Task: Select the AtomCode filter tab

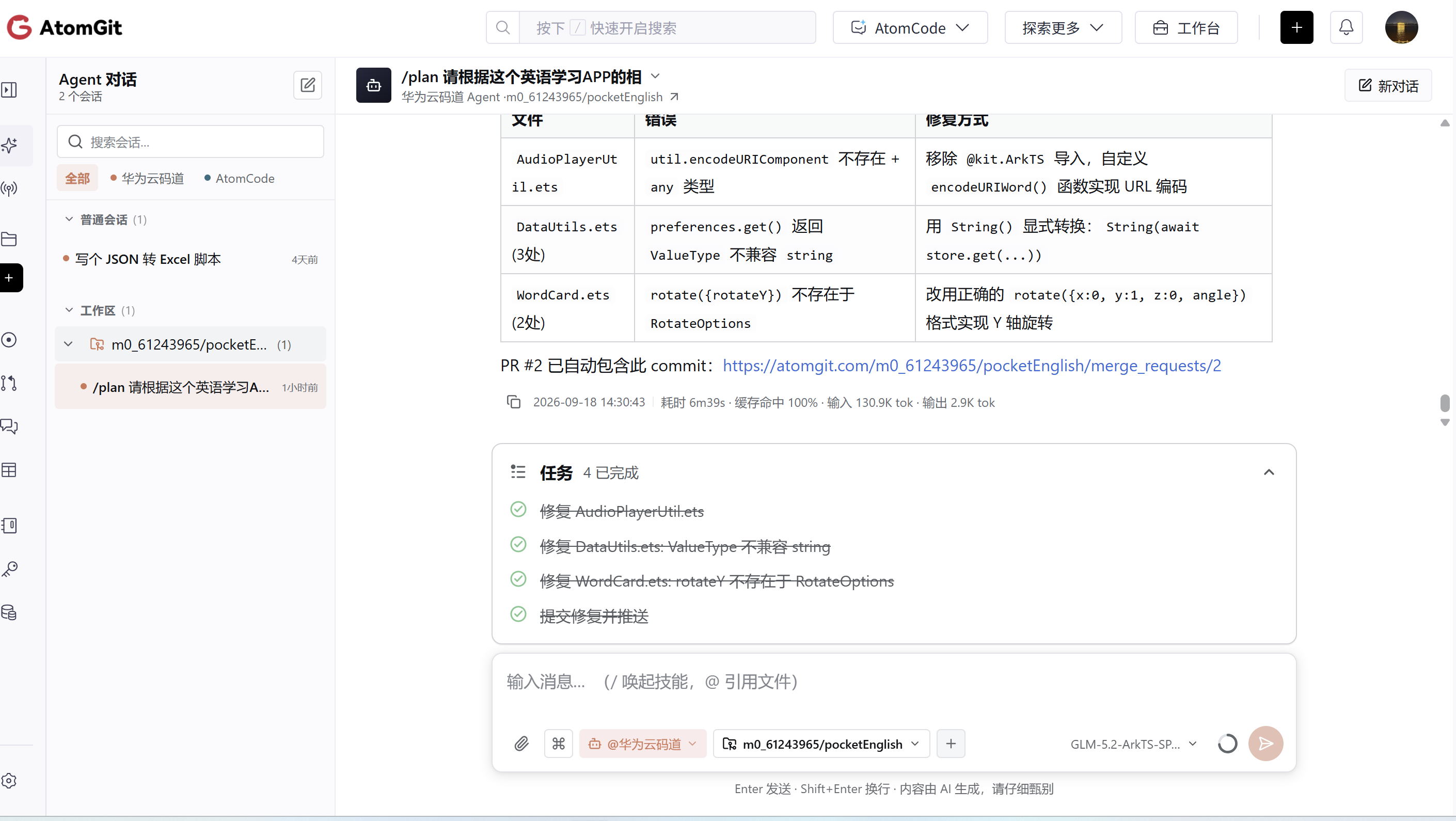Action: (239, 178)
